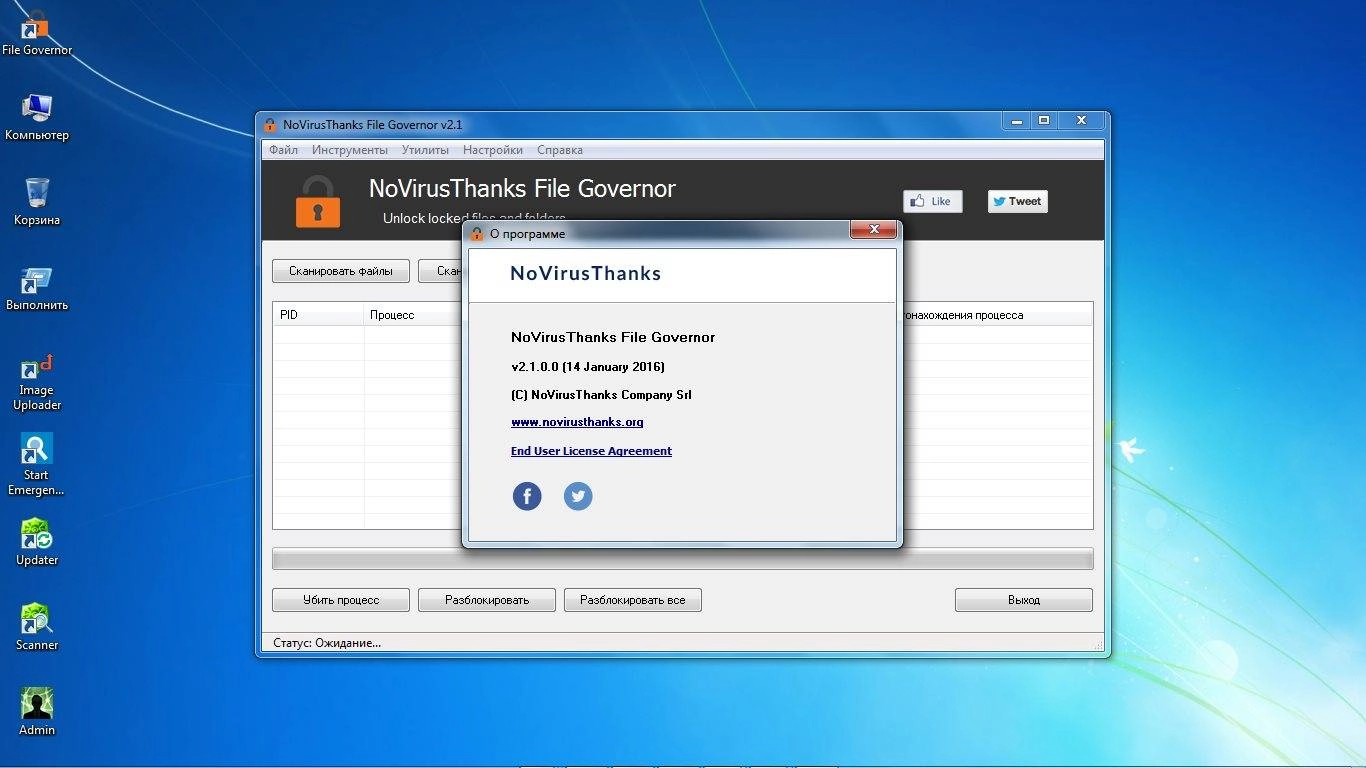Open the Компьютер desktop icon
The width and height of the screenshot is (1366, 768).
(x=37, y=117)
